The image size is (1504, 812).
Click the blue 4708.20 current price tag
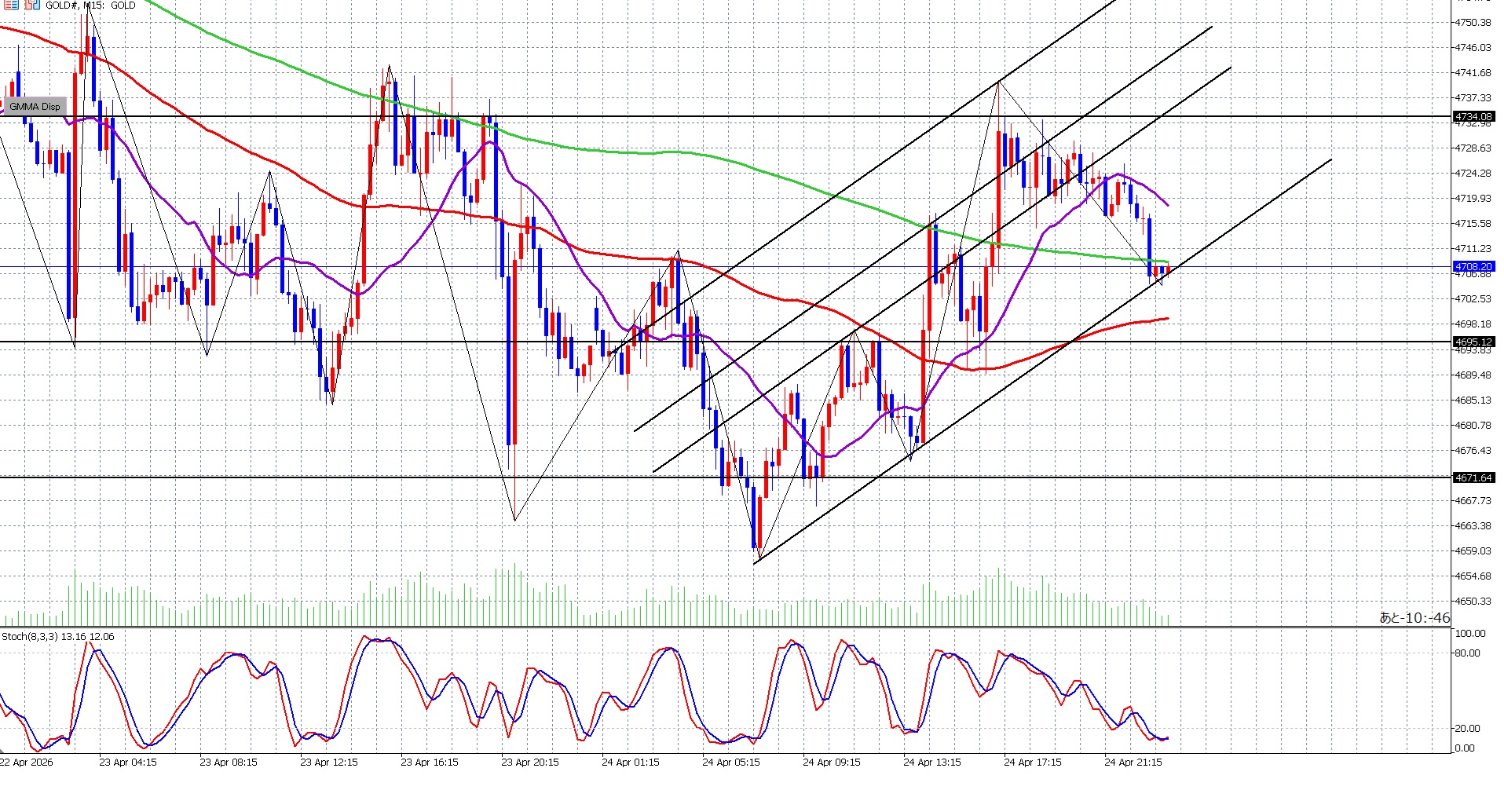(1473, 267)
